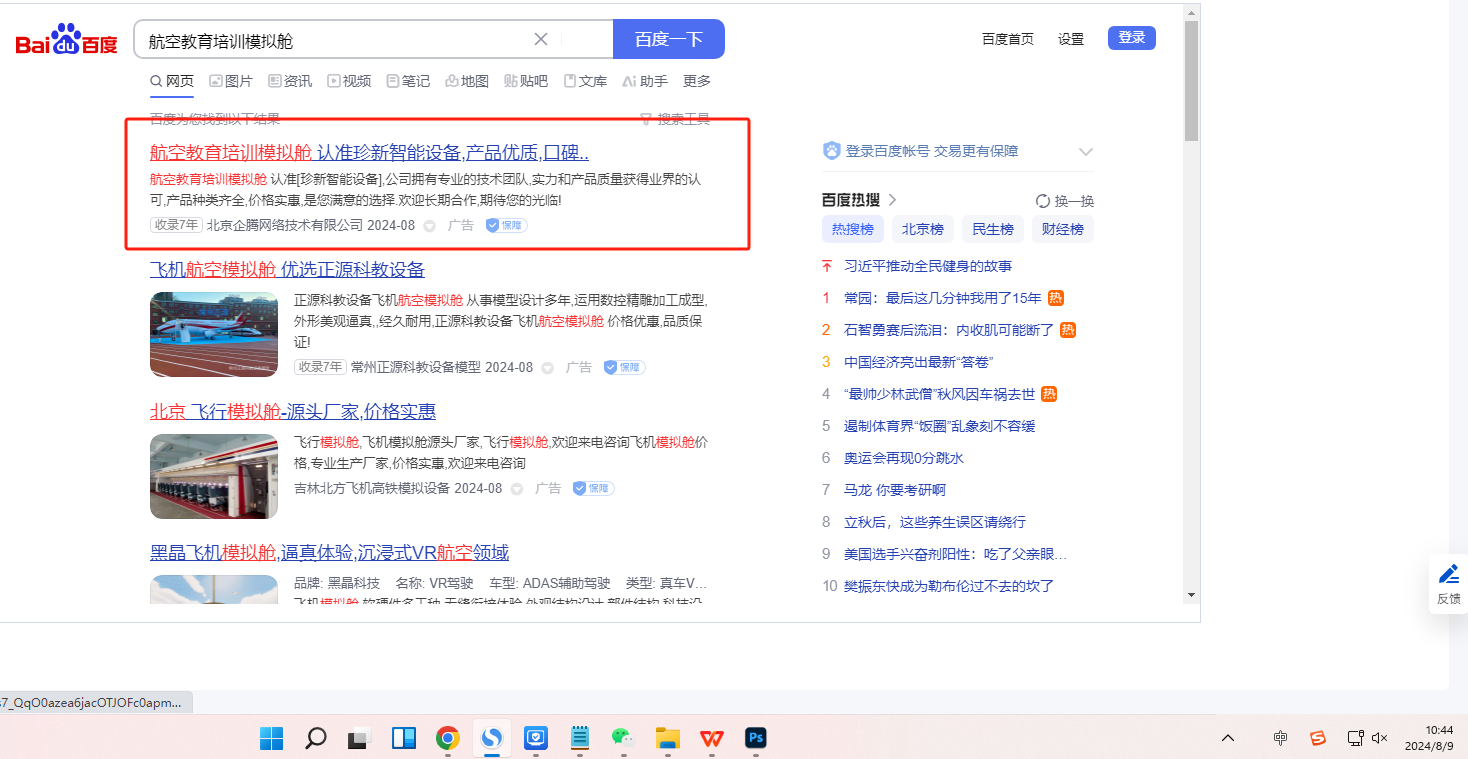Image resolution: width=1468 pixels, height=759 pixels.
Task: Toggle the 中 input language indicator
Action: pyautogui.click(x=1281, y=738)
